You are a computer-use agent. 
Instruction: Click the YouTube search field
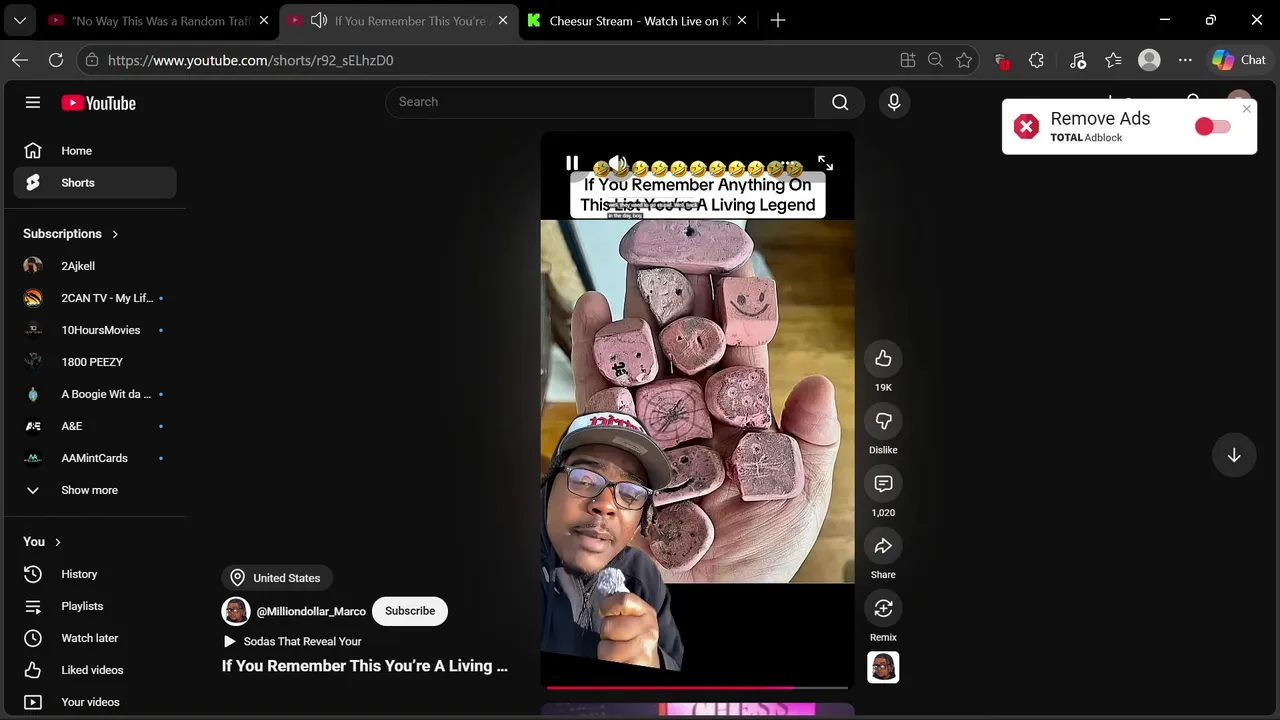[600, 102]
